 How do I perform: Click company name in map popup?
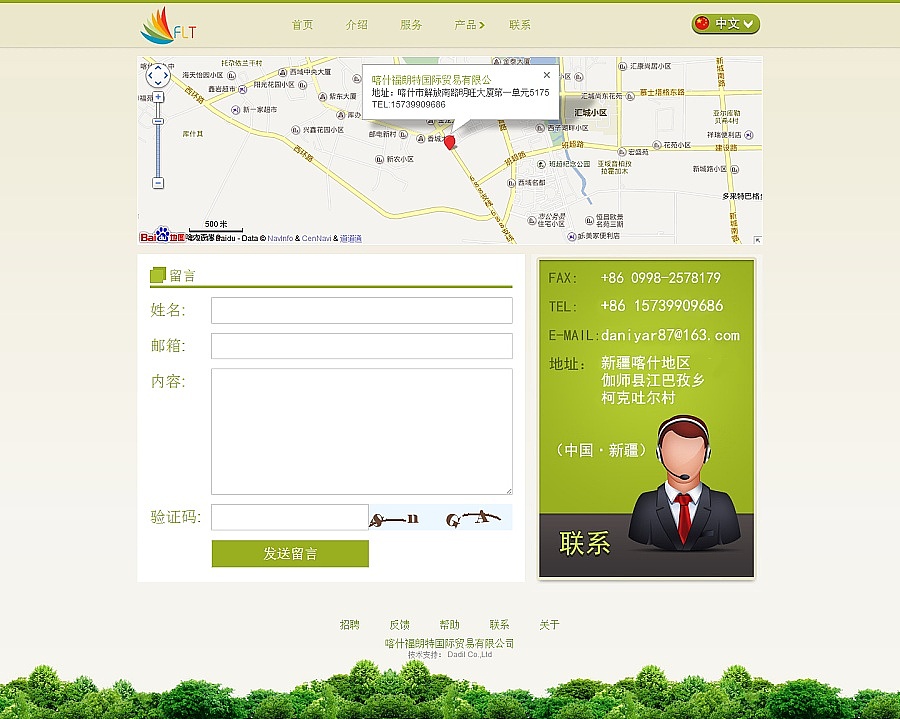pyautogui.click(x=432, y=80)
